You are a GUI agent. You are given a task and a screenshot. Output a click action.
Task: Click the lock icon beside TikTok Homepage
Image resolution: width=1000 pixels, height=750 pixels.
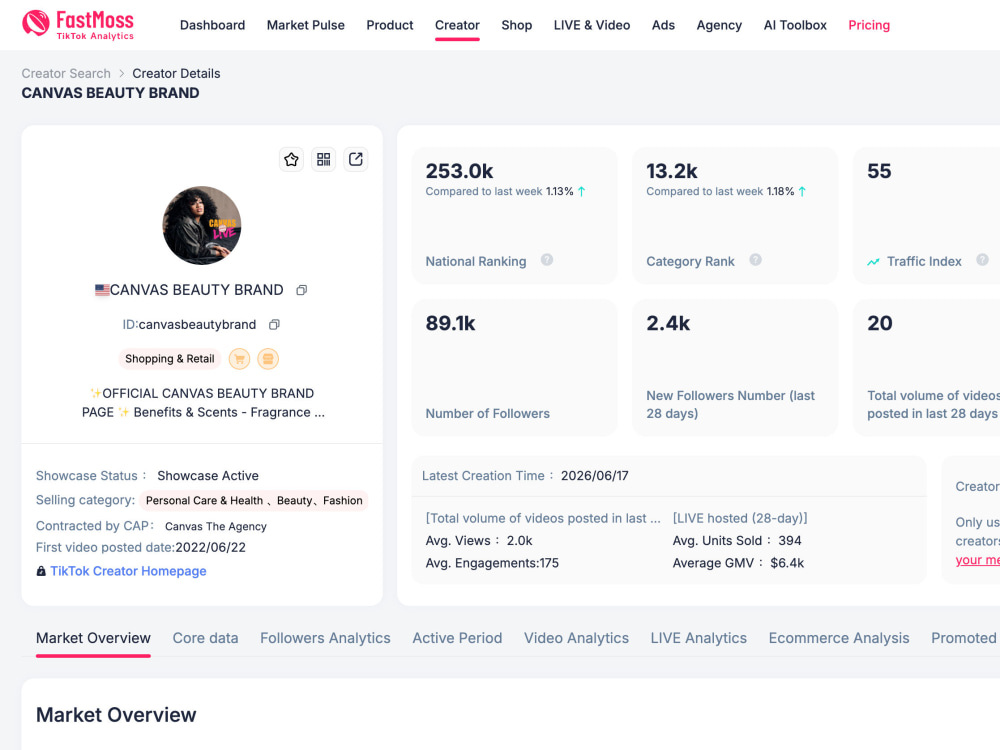pos(41,571)
